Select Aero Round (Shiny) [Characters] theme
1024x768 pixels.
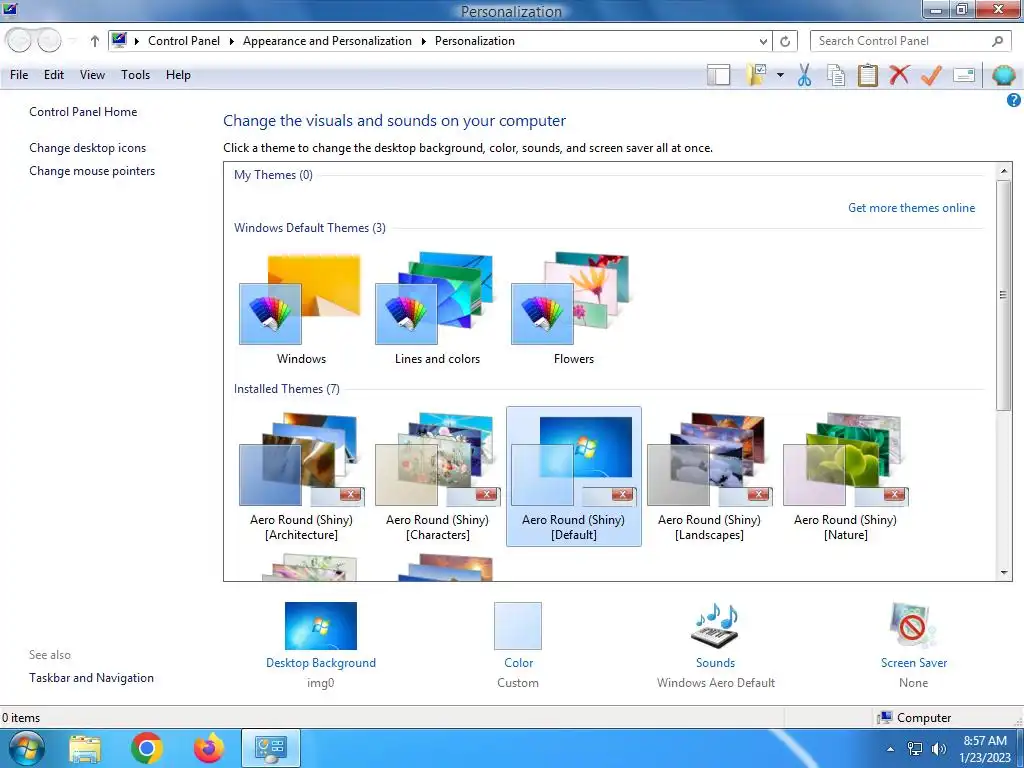pyautogui.click(x=437, y=477)
